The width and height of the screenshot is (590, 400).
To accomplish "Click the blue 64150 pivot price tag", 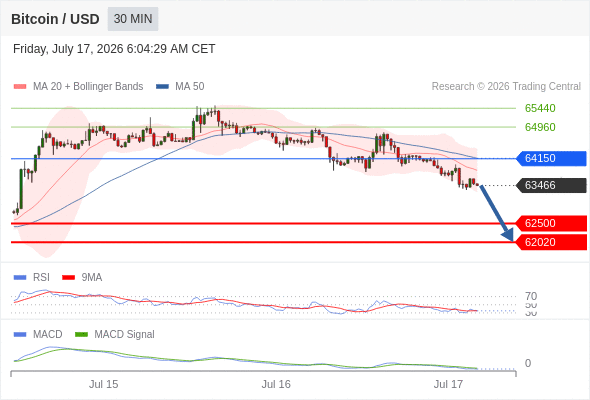I will pyautogui.click(x=551, y=158).
